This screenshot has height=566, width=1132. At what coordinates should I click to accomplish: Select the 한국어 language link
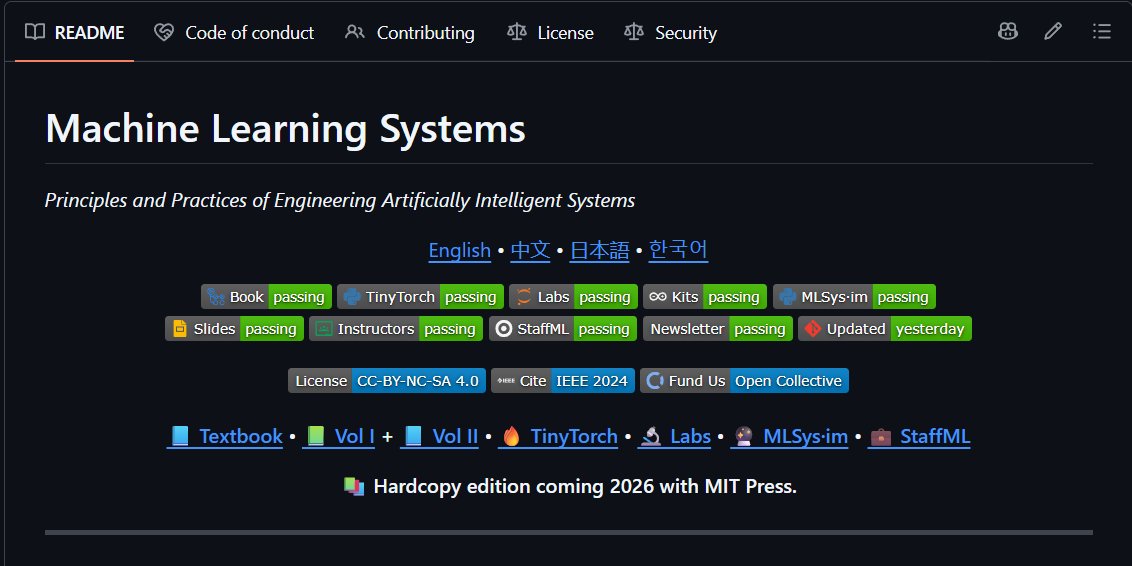[679, 251]
